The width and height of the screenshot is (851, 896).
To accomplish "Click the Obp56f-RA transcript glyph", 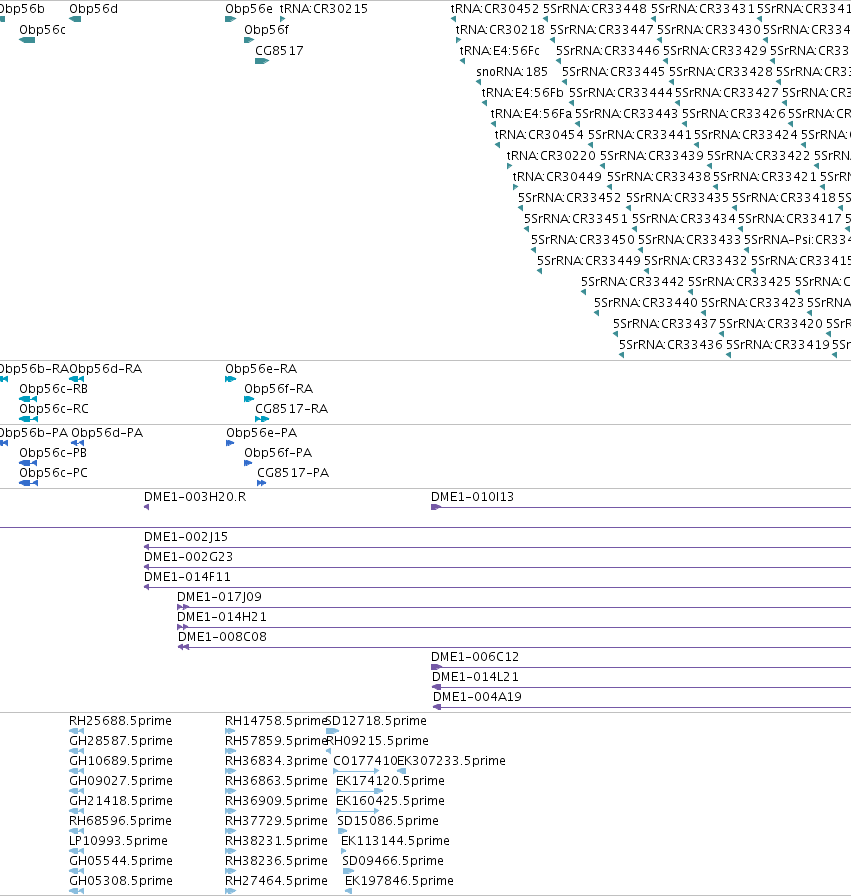I will point(249,399).
